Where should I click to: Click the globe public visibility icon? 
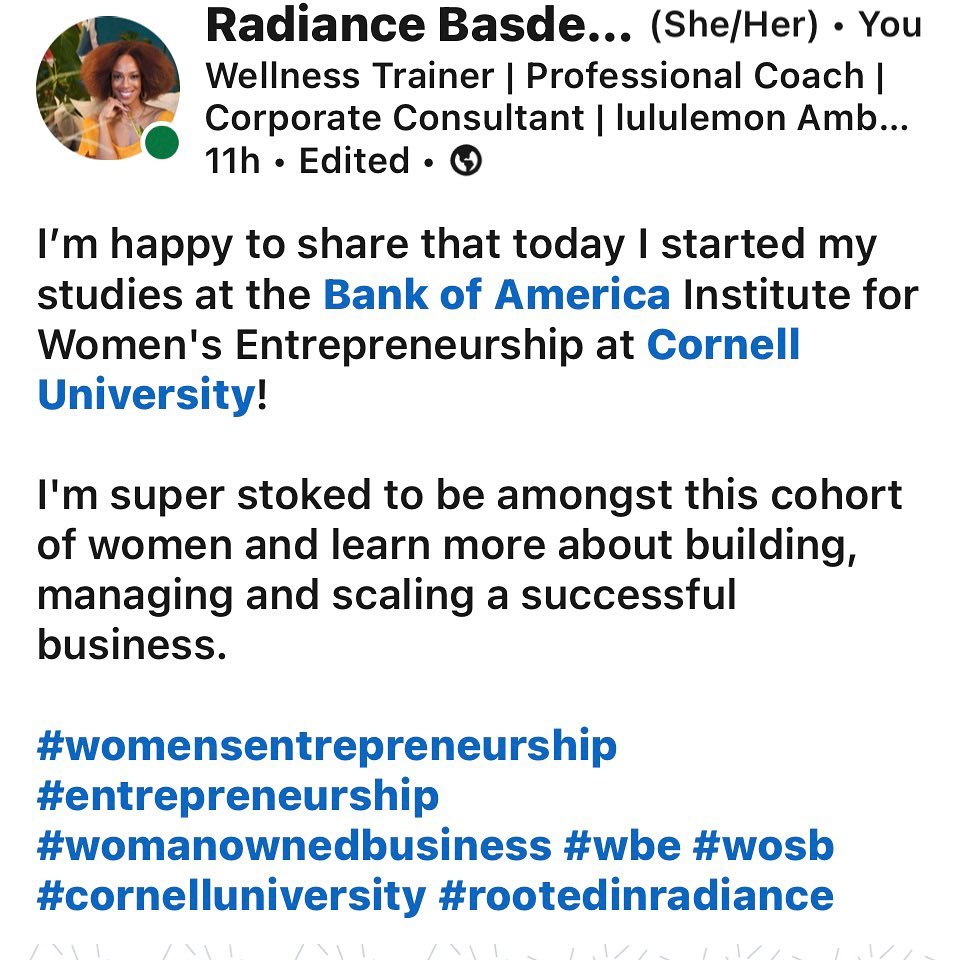[x=466, y=161]
